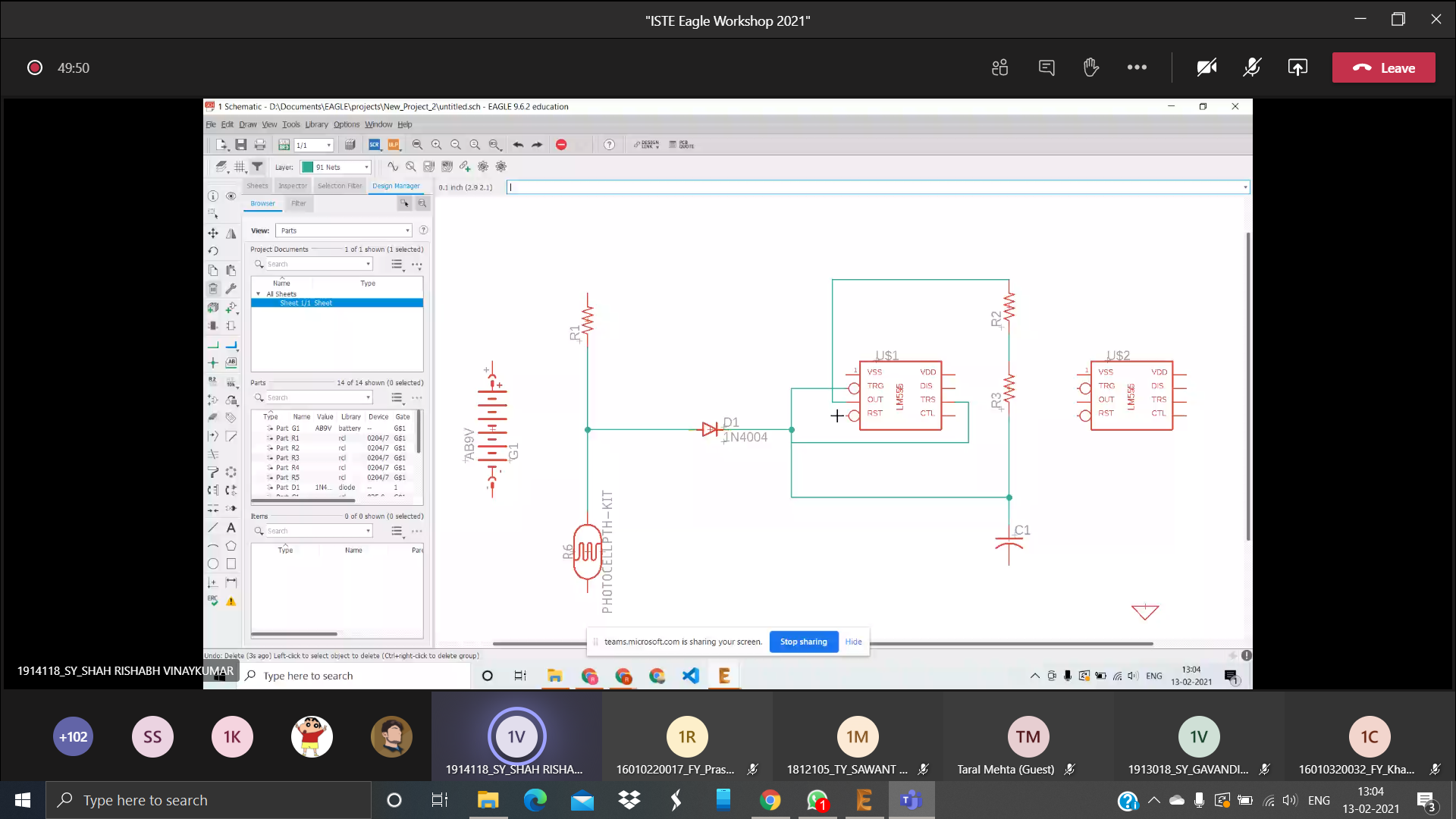Click the Stop sharing button
Image resolution: width=1456 pixels, height=819 pixels.
point(803,642)
